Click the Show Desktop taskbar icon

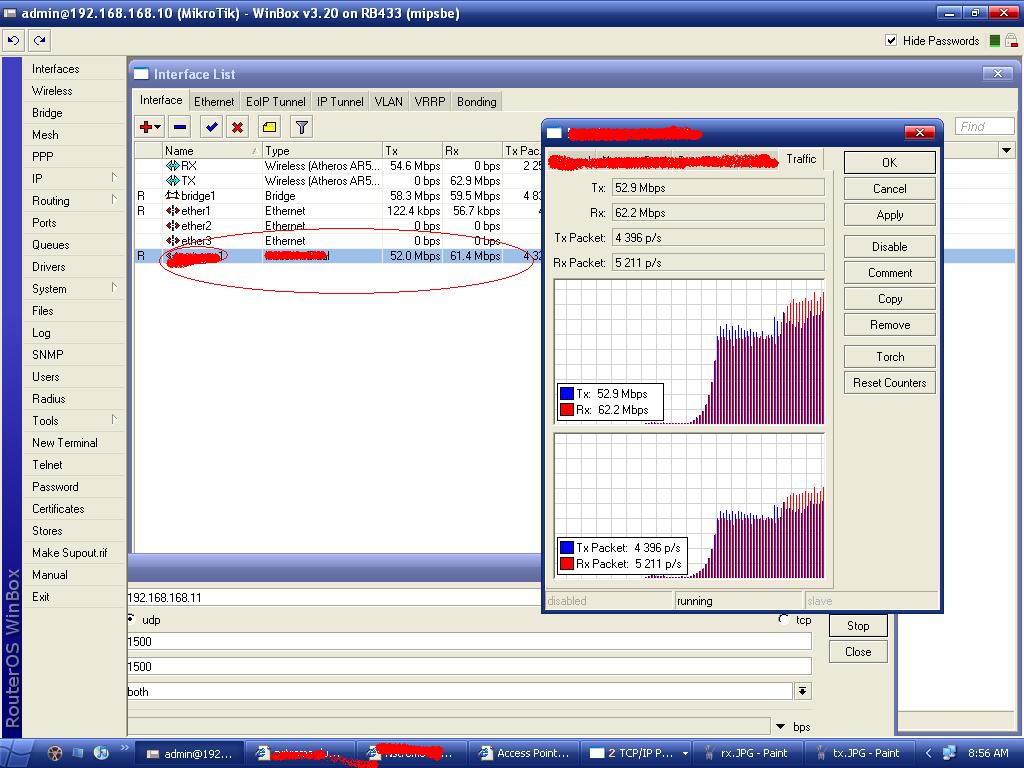click(78, 753)
